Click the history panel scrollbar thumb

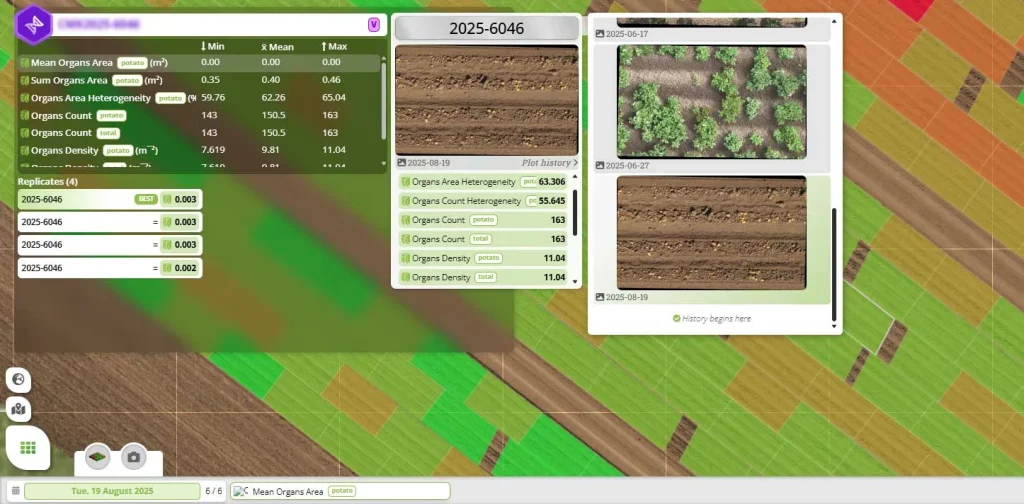click(x=834, y=264)
